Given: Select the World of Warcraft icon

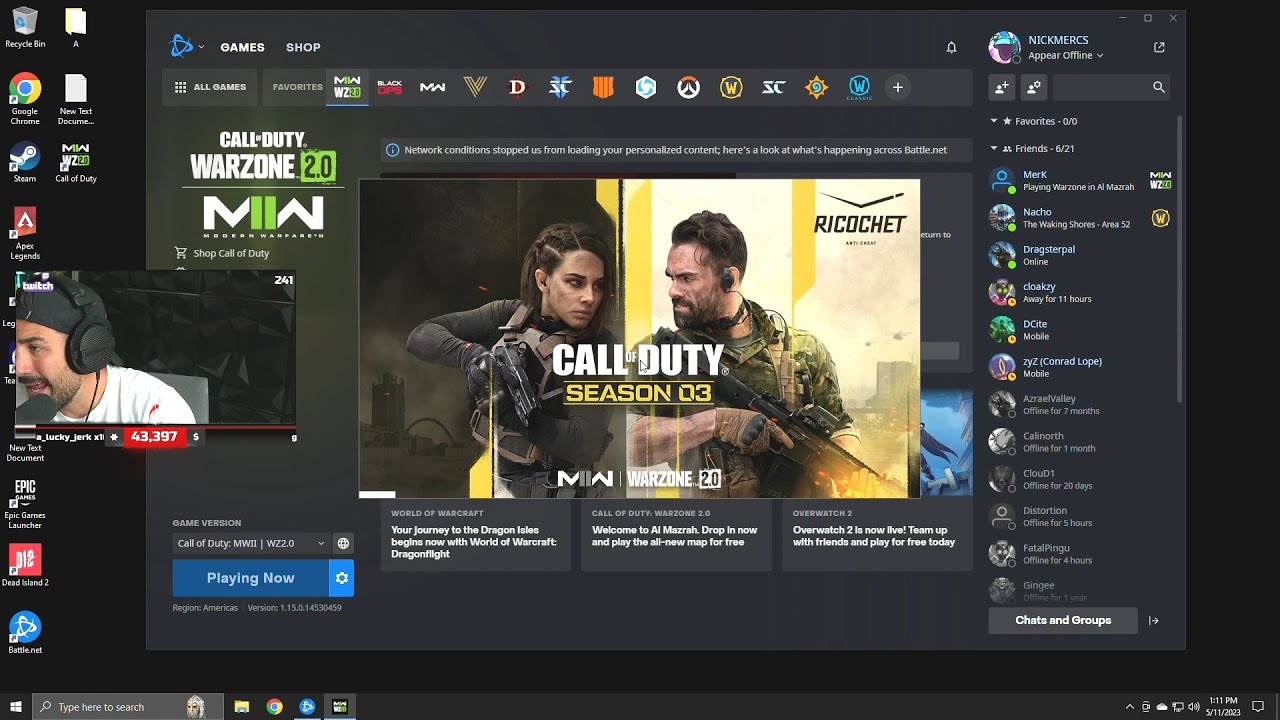Looking at the screenshot, I should 731,87.
